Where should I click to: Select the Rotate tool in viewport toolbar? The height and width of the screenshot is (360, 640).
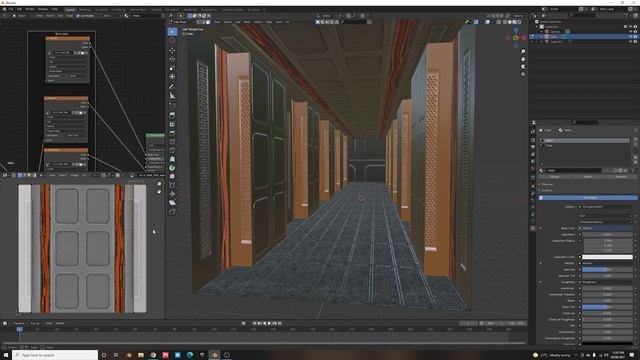pos(172,59)
